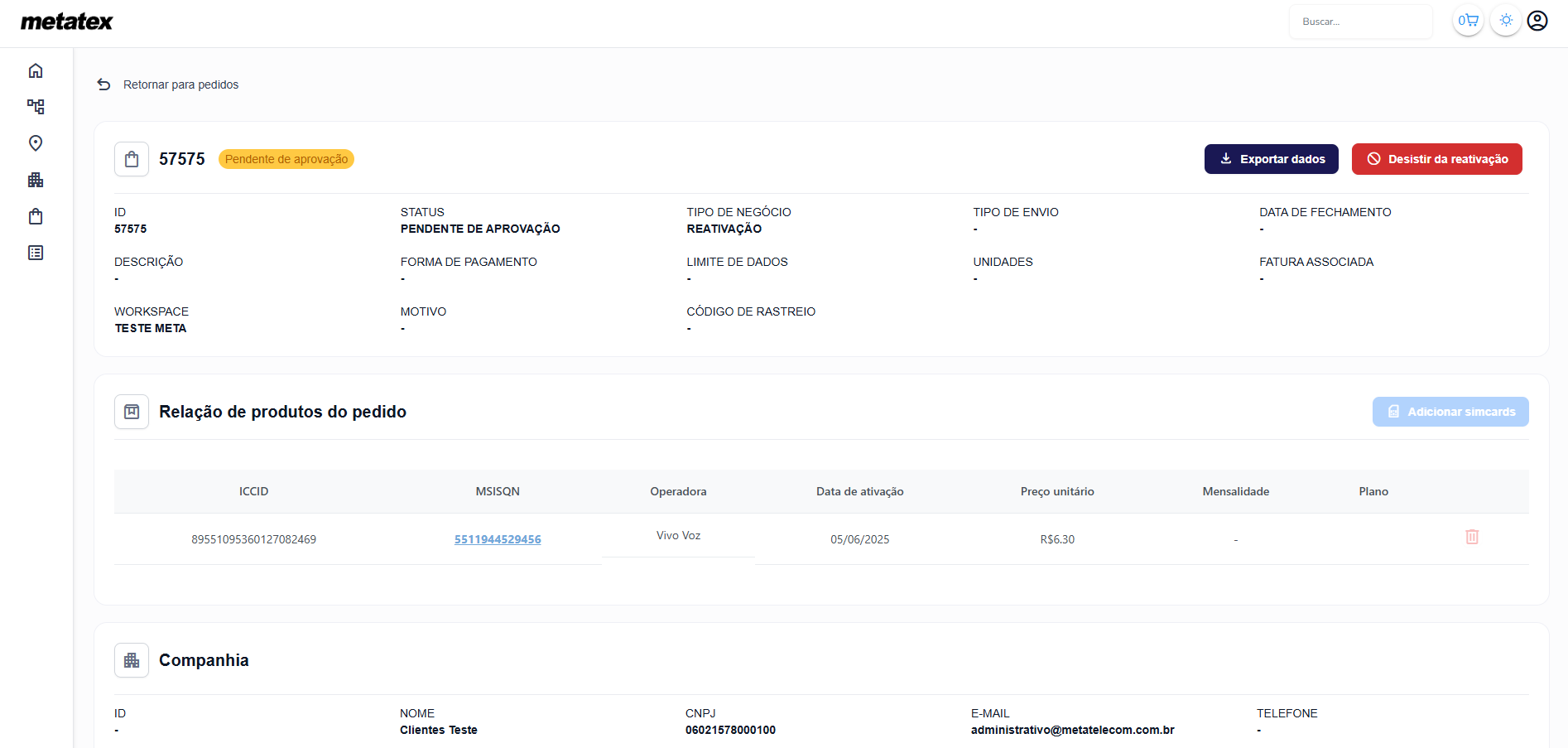Viewport: 1568px width, 748px height.
Task: Click the Companhia section heading
Action: tap(204, 660)
